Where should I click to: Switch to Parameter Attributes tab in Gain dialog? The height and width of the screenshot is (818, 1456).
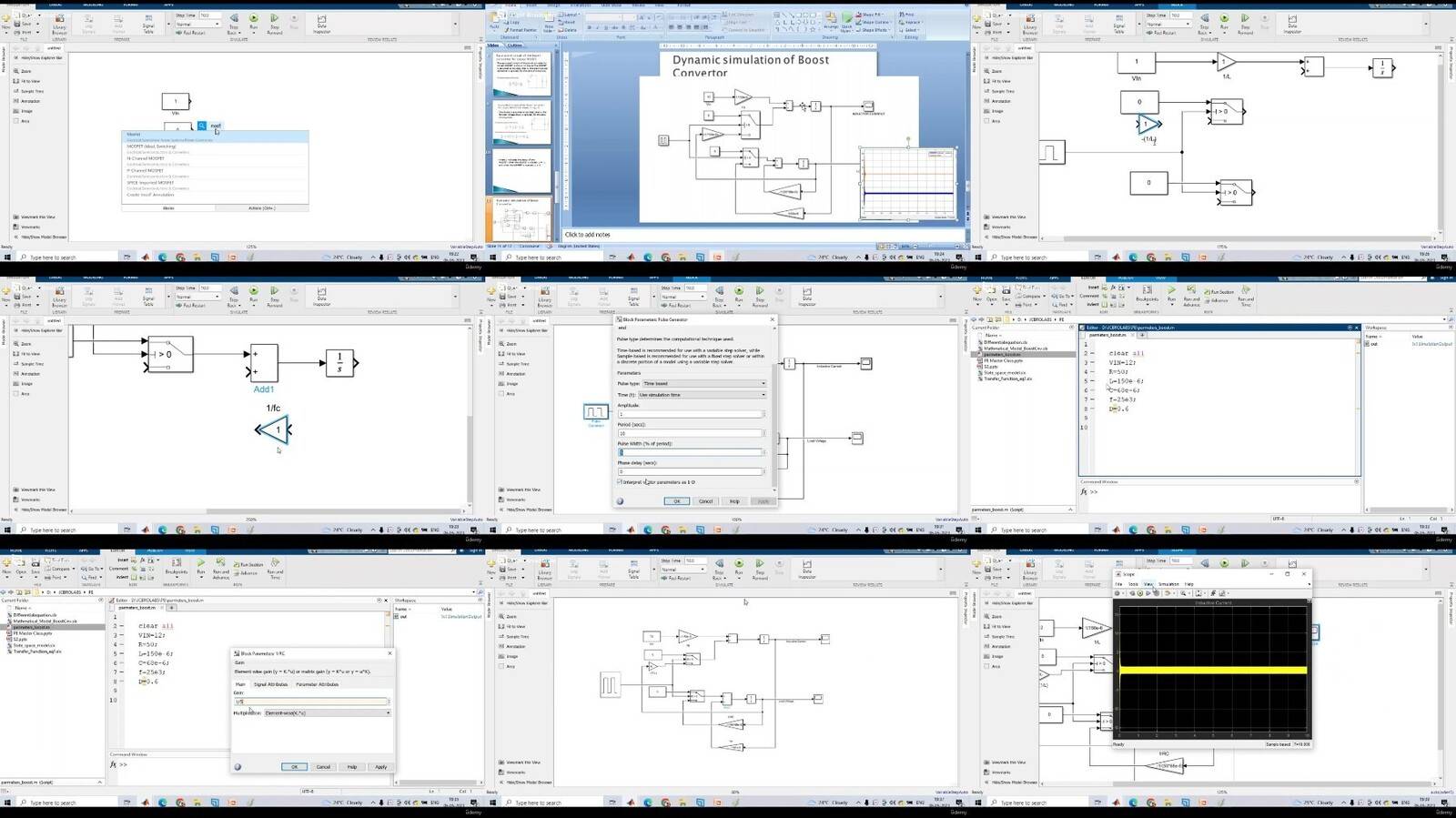(317, 684)
